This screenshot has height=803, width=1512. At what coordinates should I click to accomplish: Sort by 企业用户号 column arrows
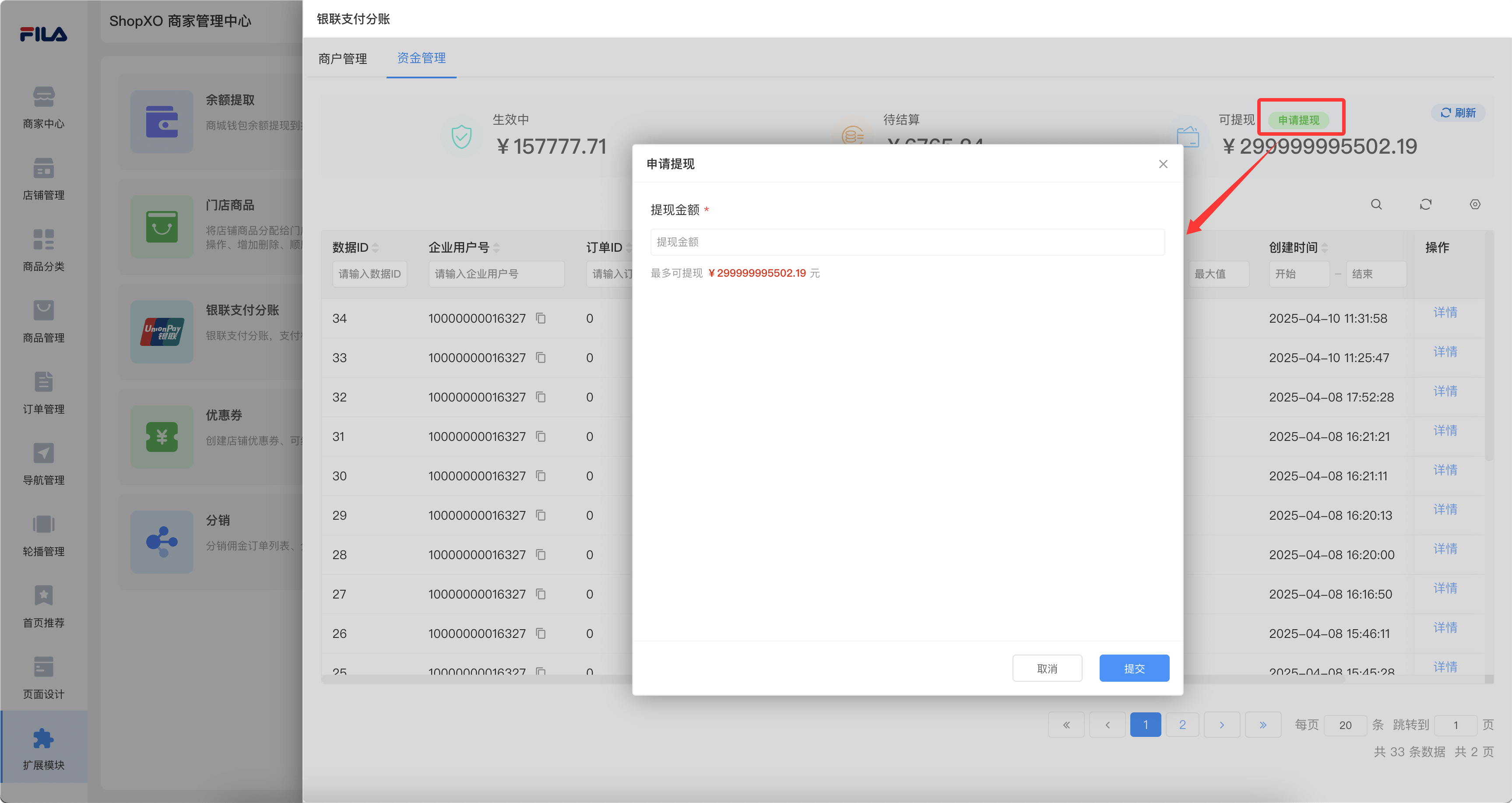[496, 248]
